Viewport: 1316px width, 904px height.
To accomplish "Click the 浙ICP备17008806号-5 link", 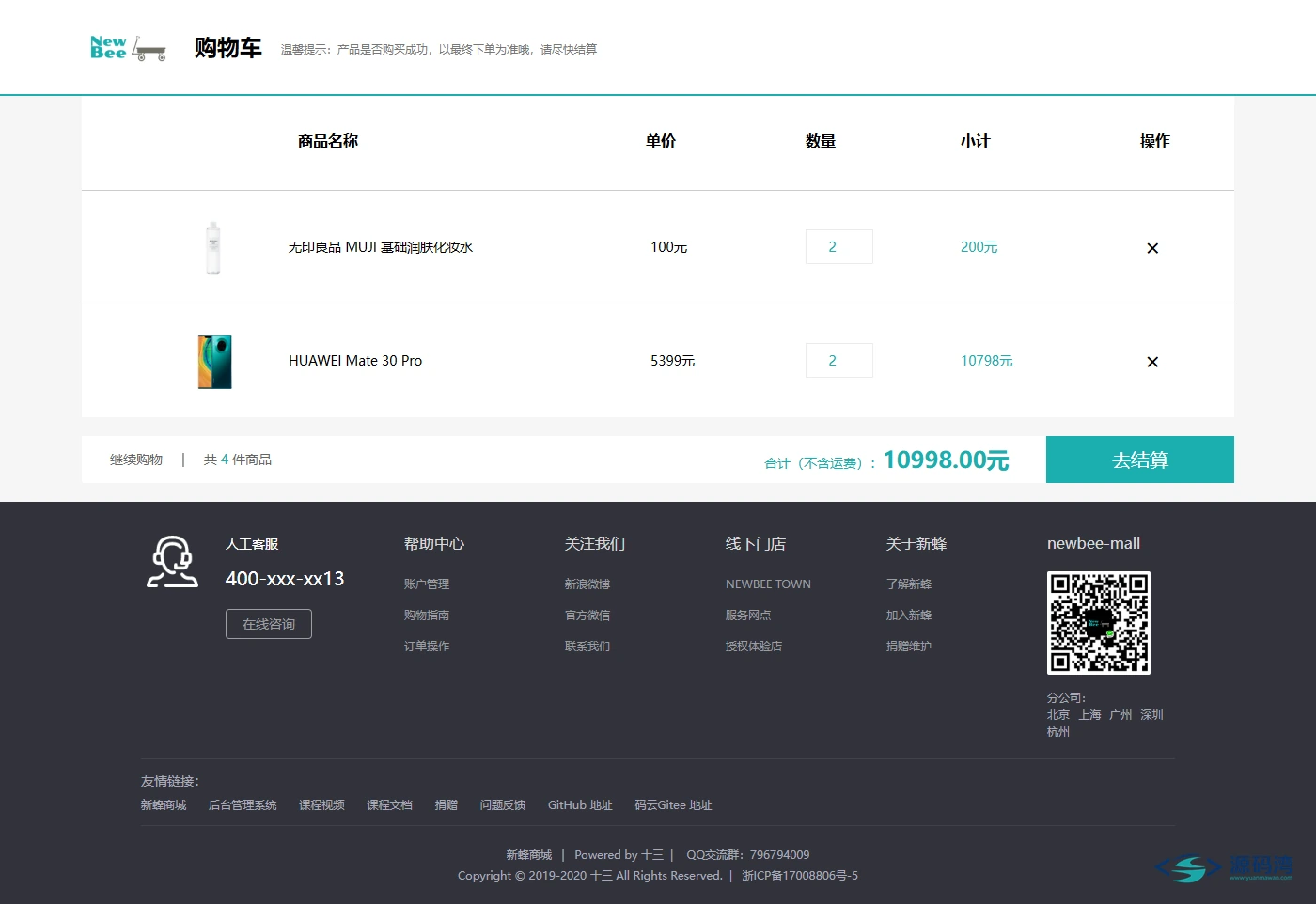I will click(800, 876).
